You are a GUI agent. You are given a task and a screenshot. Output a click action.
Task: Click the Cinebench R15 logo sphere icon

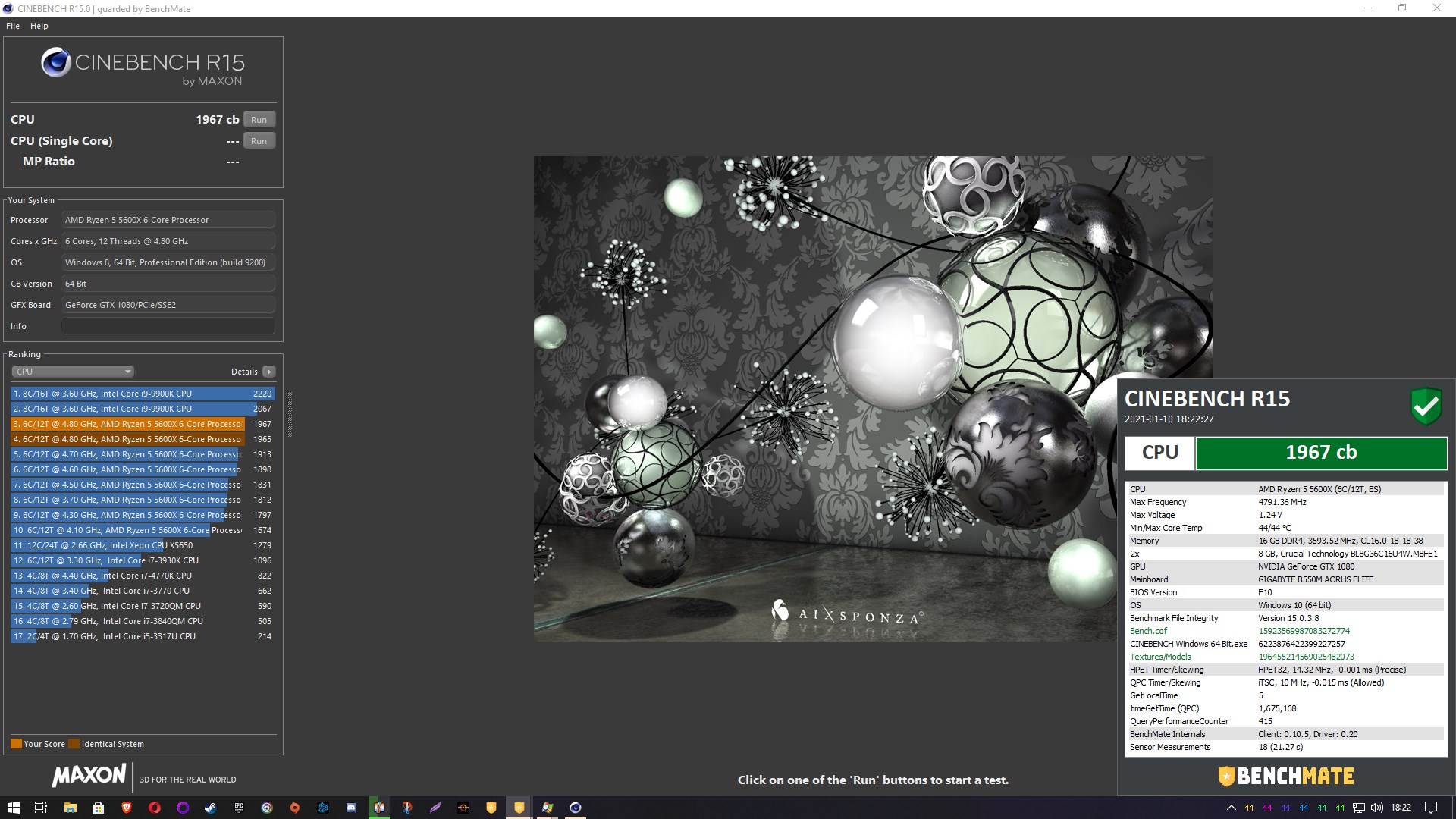click(56, 62)
